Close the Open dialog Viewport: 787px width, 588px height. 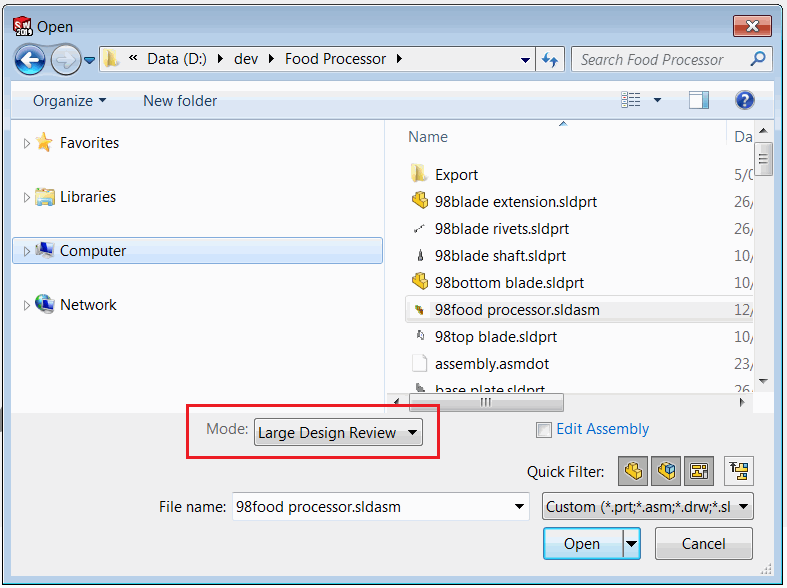[752, 26]
